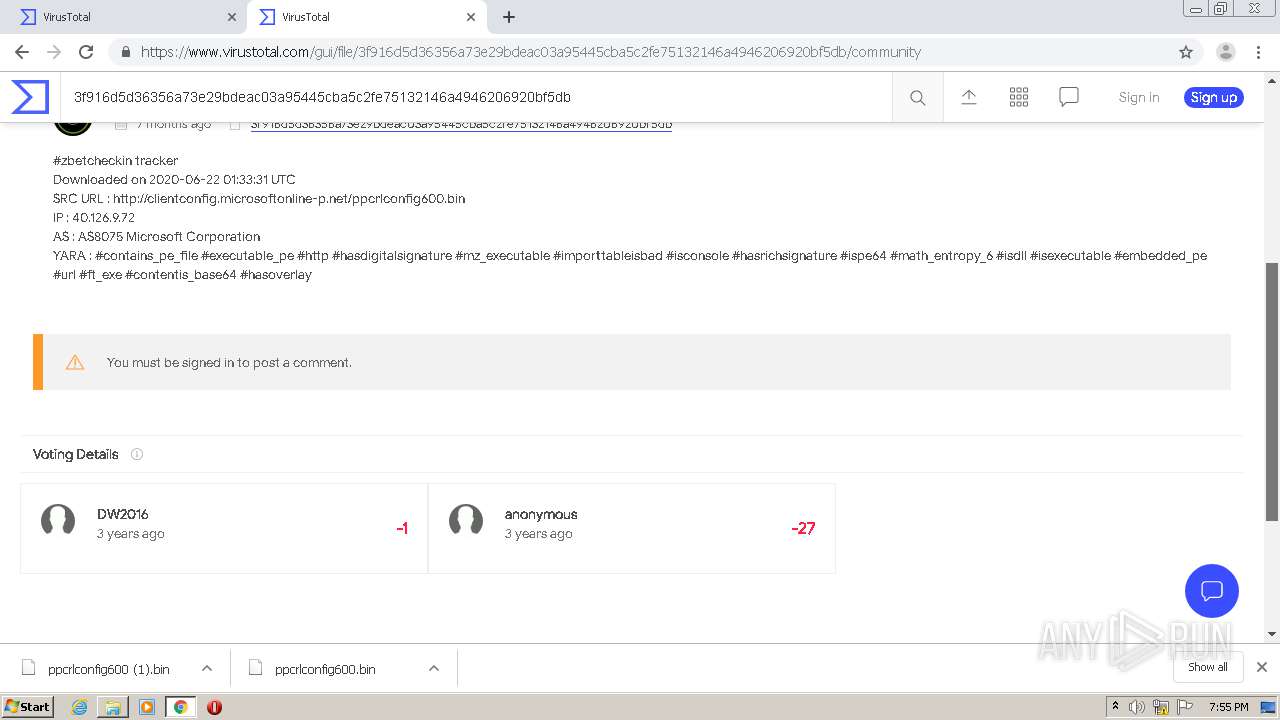Expand options for ppcrlconfig600.bin download
The height and width of the screenshot is (720, 1280).
(x=434, y=668)
